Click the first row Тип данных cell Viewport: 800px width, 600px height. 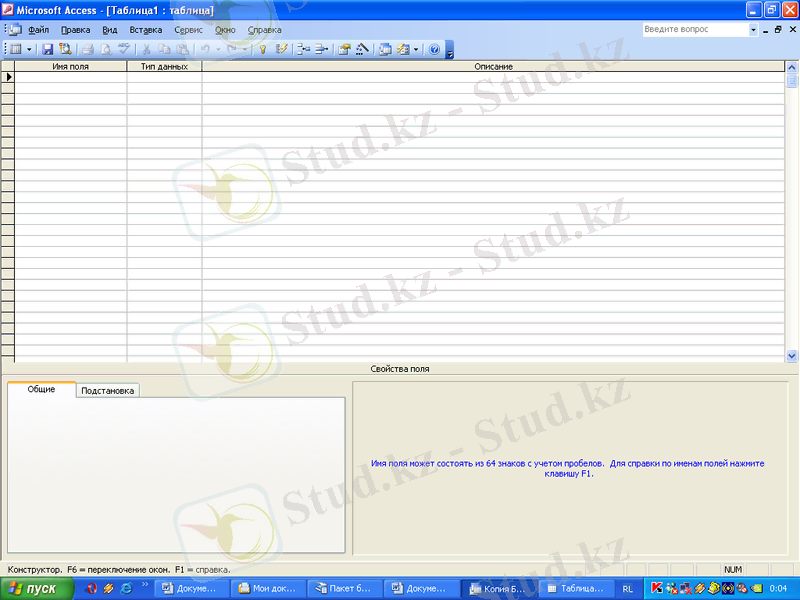pyautogui.click(x=164, y=77)
